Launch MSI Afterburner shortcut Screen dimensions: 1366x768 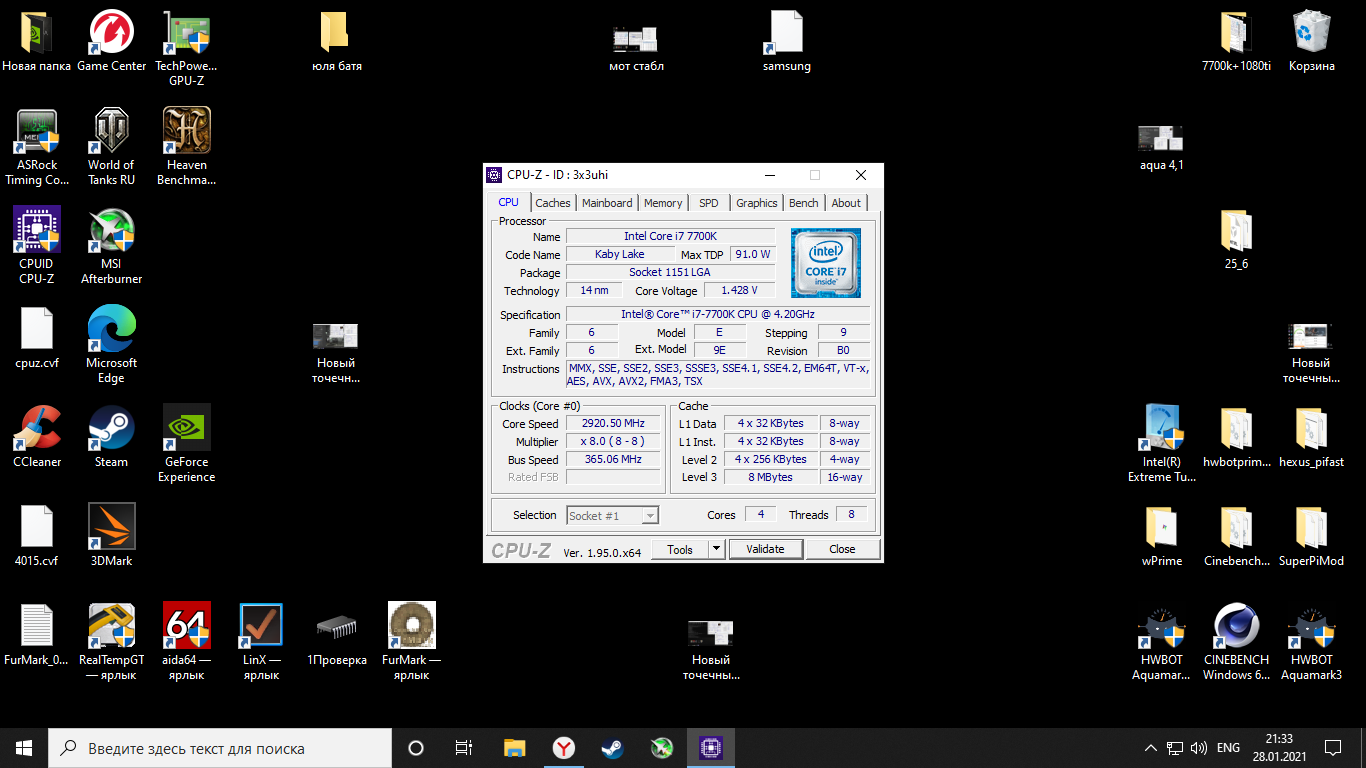(111, 246)
